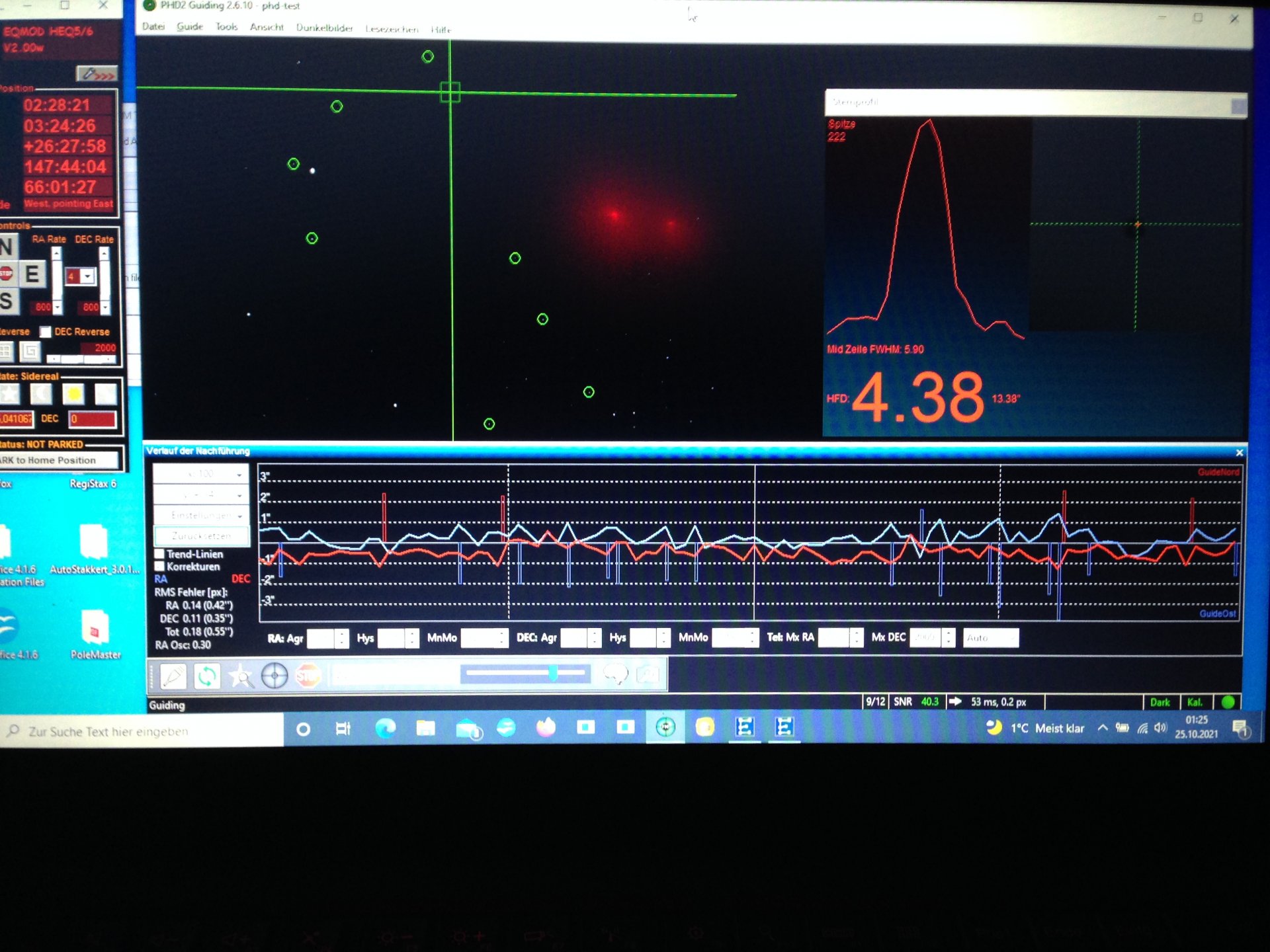The width and height of the screenshot is (1270, 952).
Task: Open Firefox from the taskbar
Action: [x=546, y=728]
